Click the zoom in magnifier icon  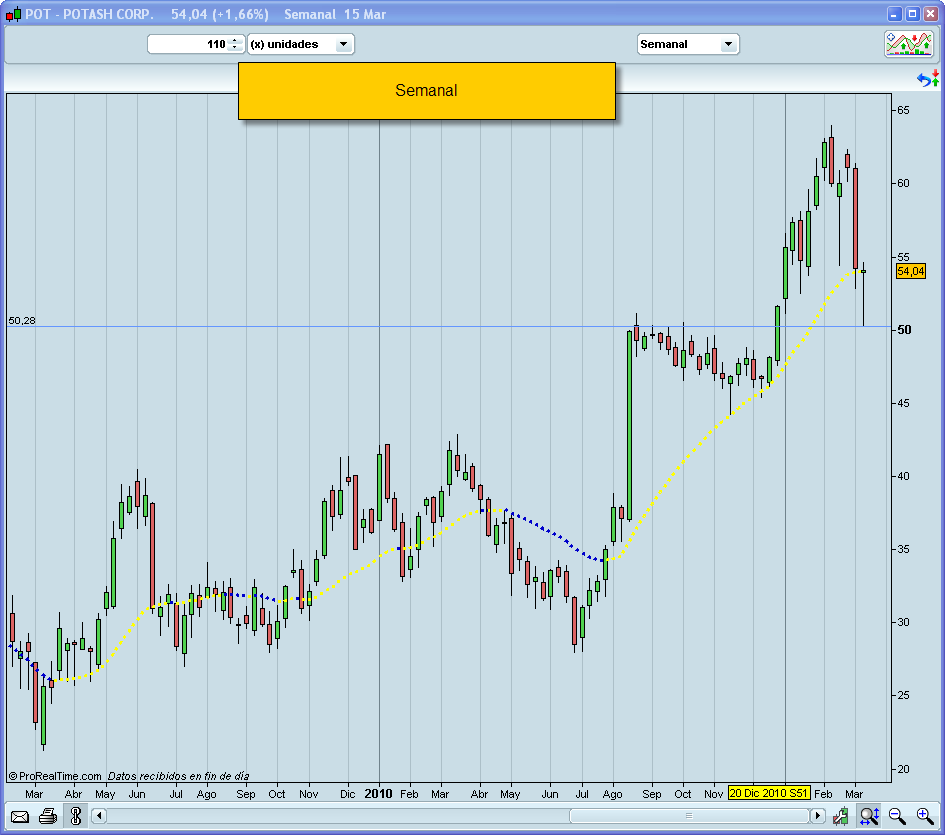925,816
